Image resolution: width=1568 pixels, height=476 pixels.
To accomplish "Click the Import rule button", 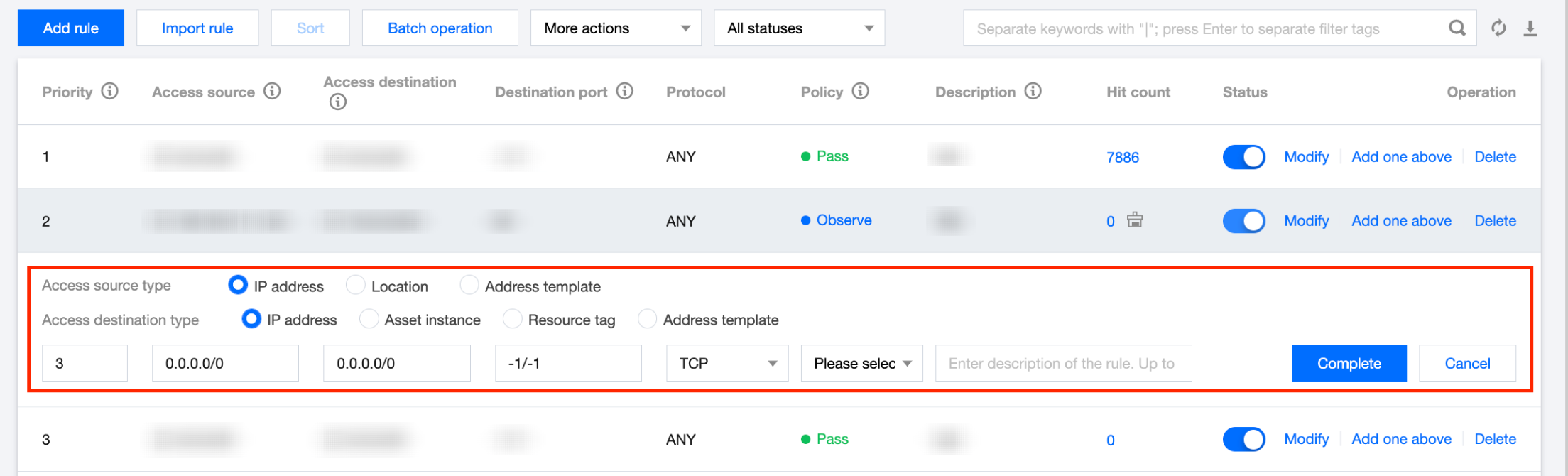I will 197,28.
